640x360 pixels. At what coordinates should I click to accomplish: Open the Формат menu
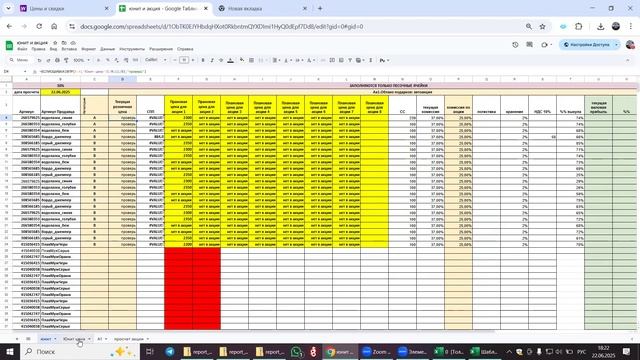[89, 49]
